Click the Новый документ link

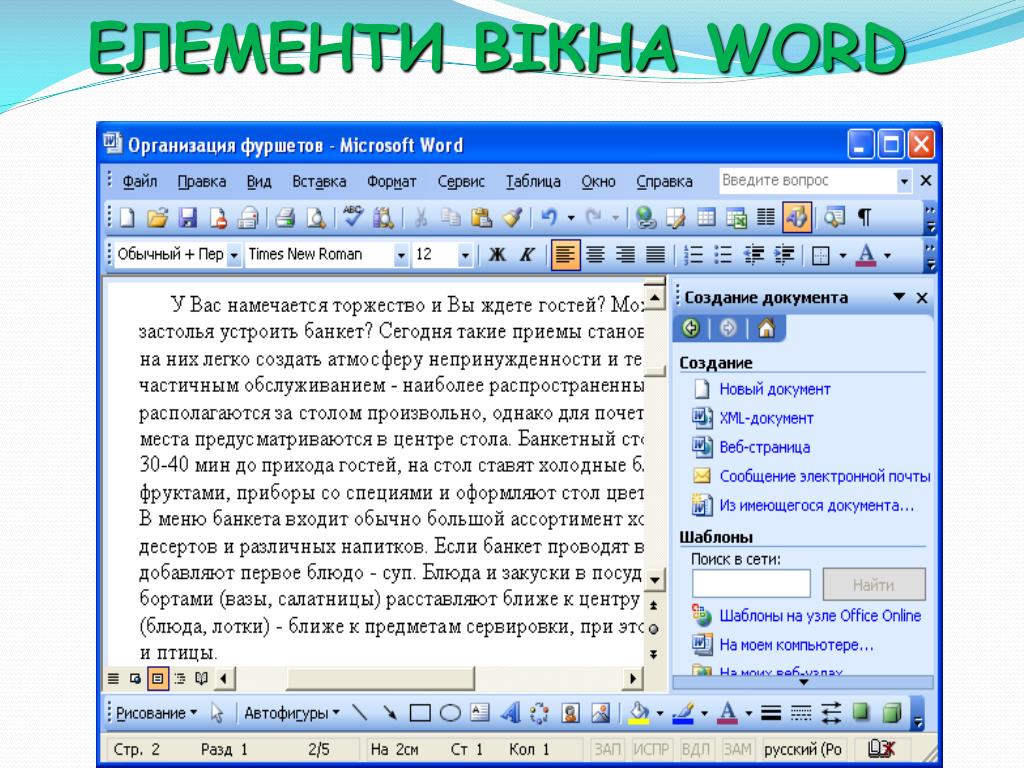coord(775,389)
